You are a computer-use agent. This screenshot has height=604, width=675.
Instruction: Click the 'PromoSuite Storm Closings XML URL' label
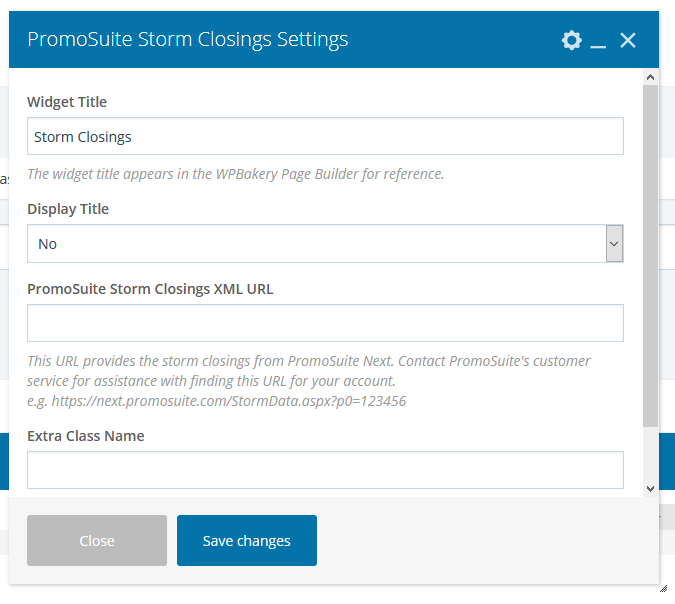[150, 289]
